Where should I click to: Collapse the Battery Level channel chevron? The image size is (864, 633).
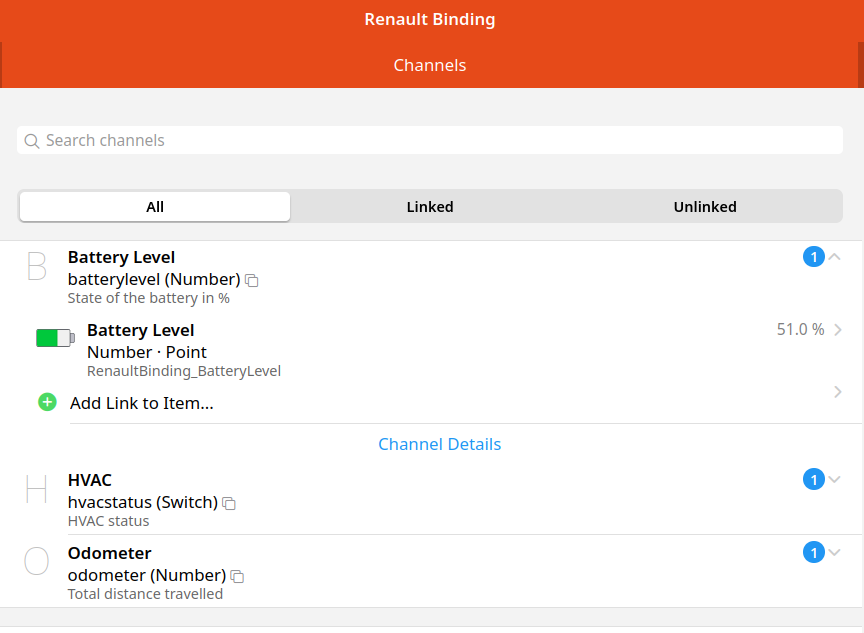click(835, 257)
